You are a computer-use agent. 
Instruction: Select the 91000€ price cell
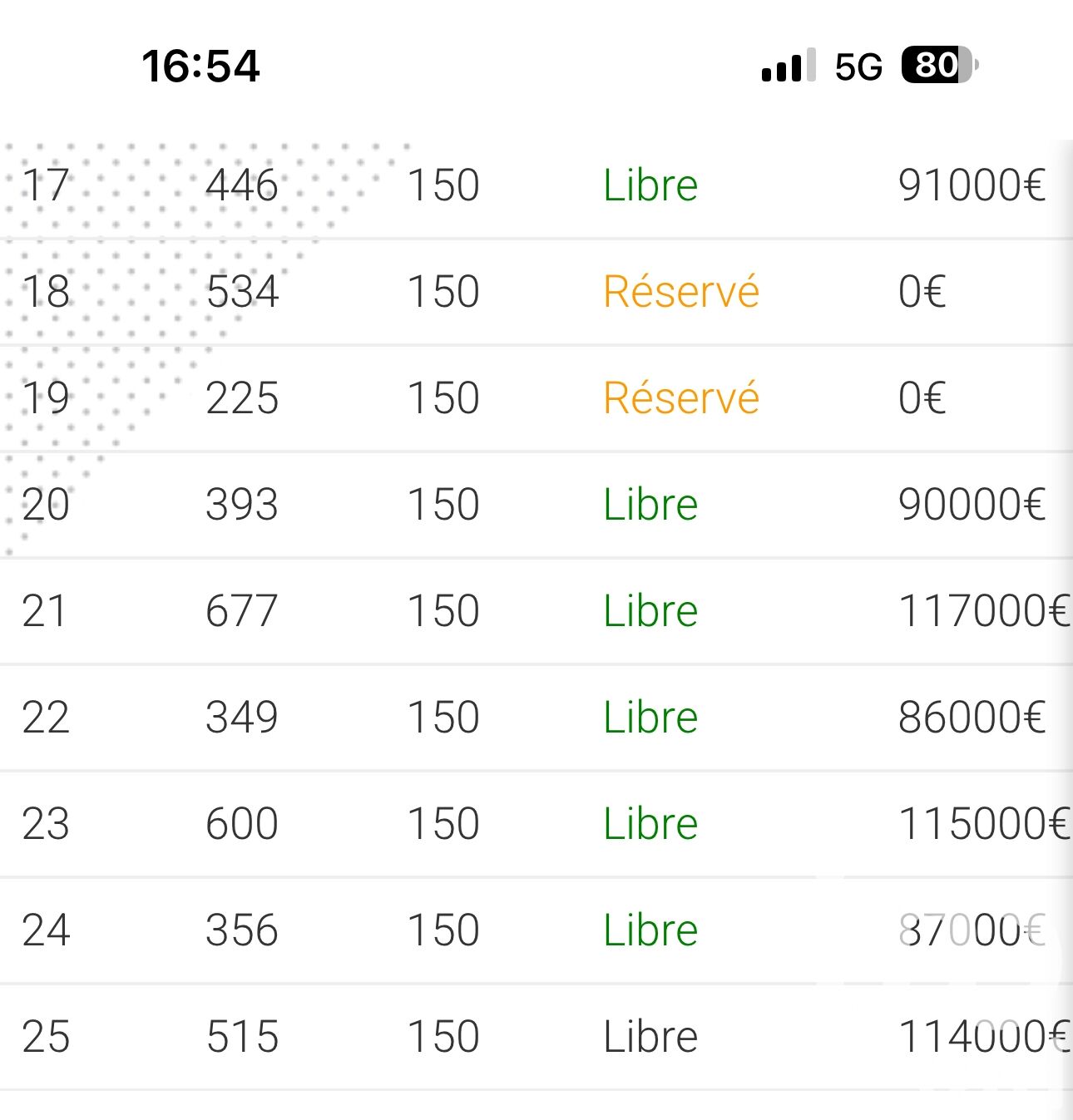[x=972, y=185]
